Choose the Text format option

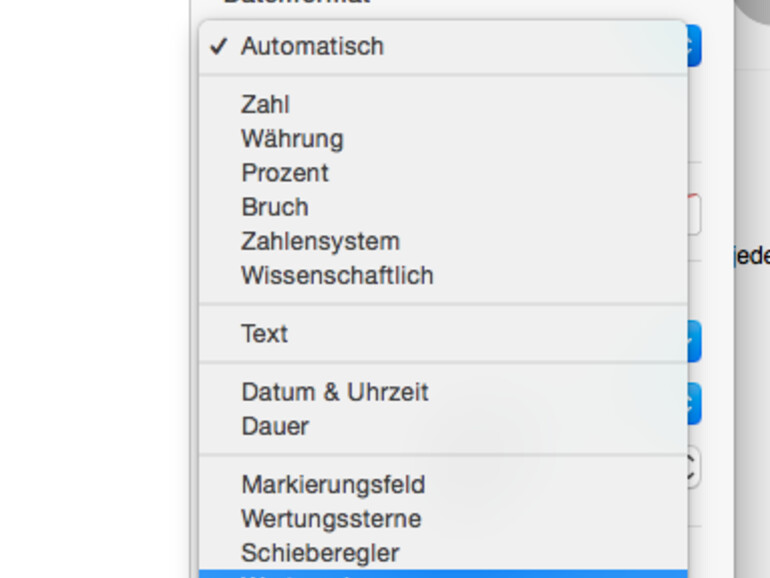coord(264,333)
